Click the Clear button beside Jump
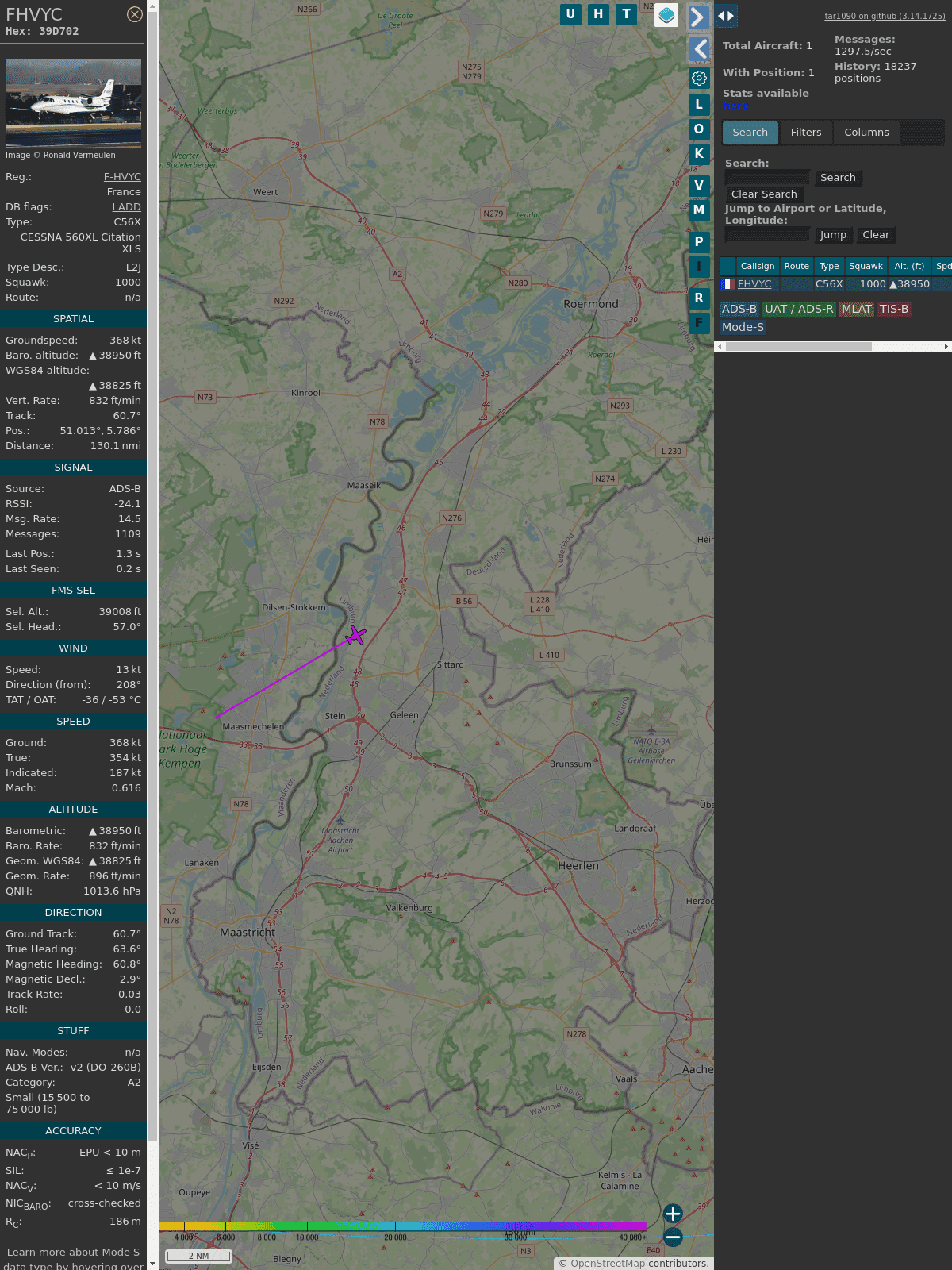The image size is (952, 1270). point(876,235)
